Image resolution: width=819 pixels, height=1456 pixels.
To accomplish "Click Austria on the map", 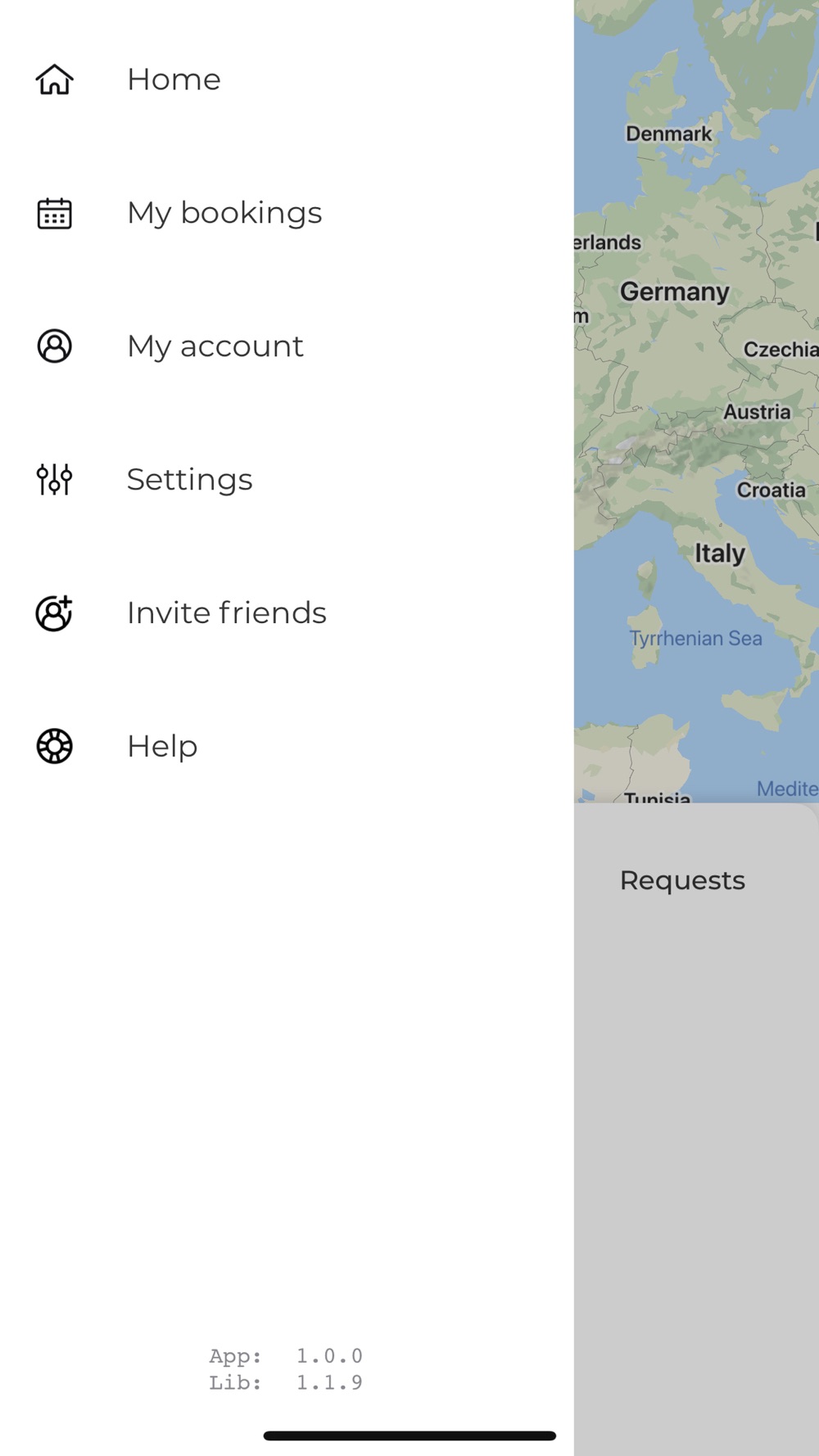I will 757,412.
